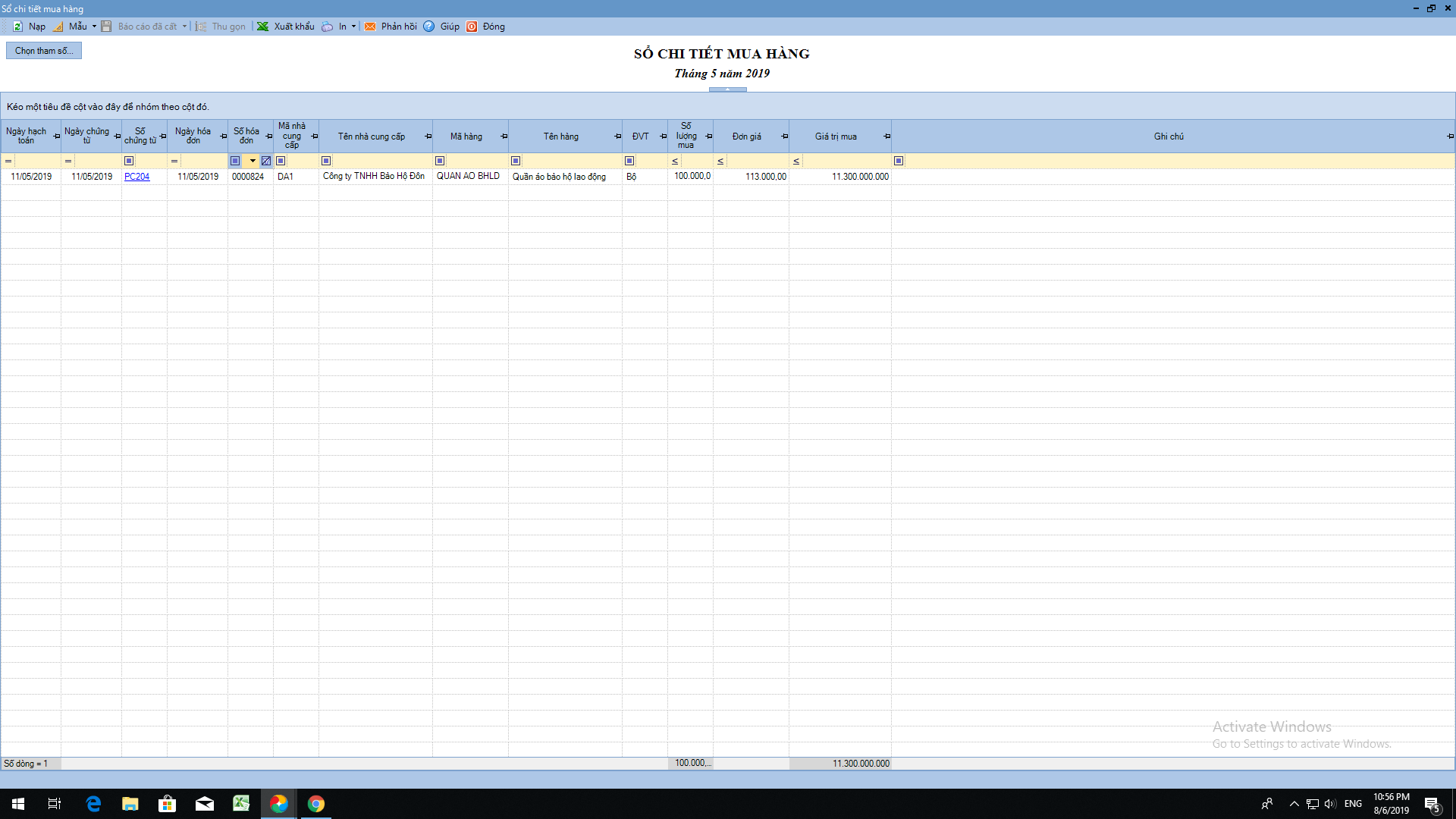
Task: Click the Tên nhà cung cấp column header
Action: [x=371, y=136]
